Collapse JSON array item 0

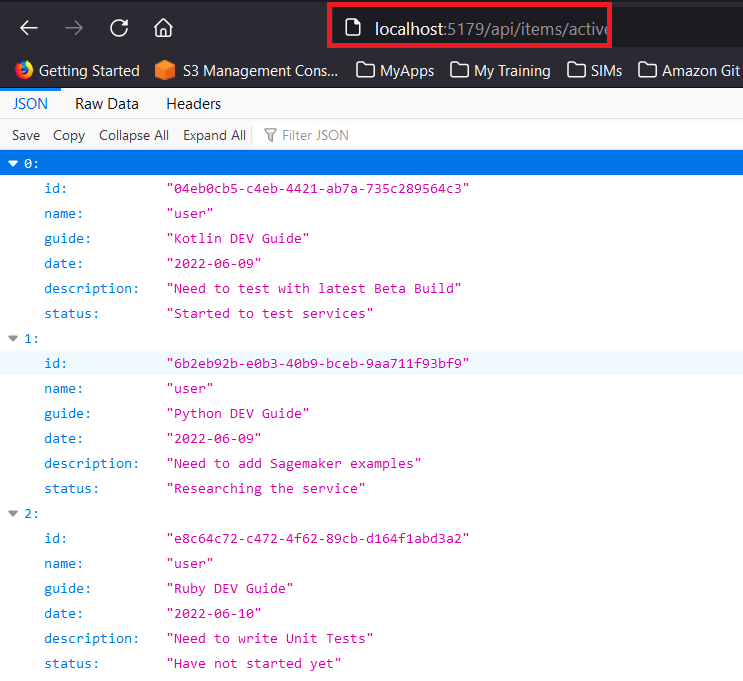pyautogui.click(x=13, y=163)
